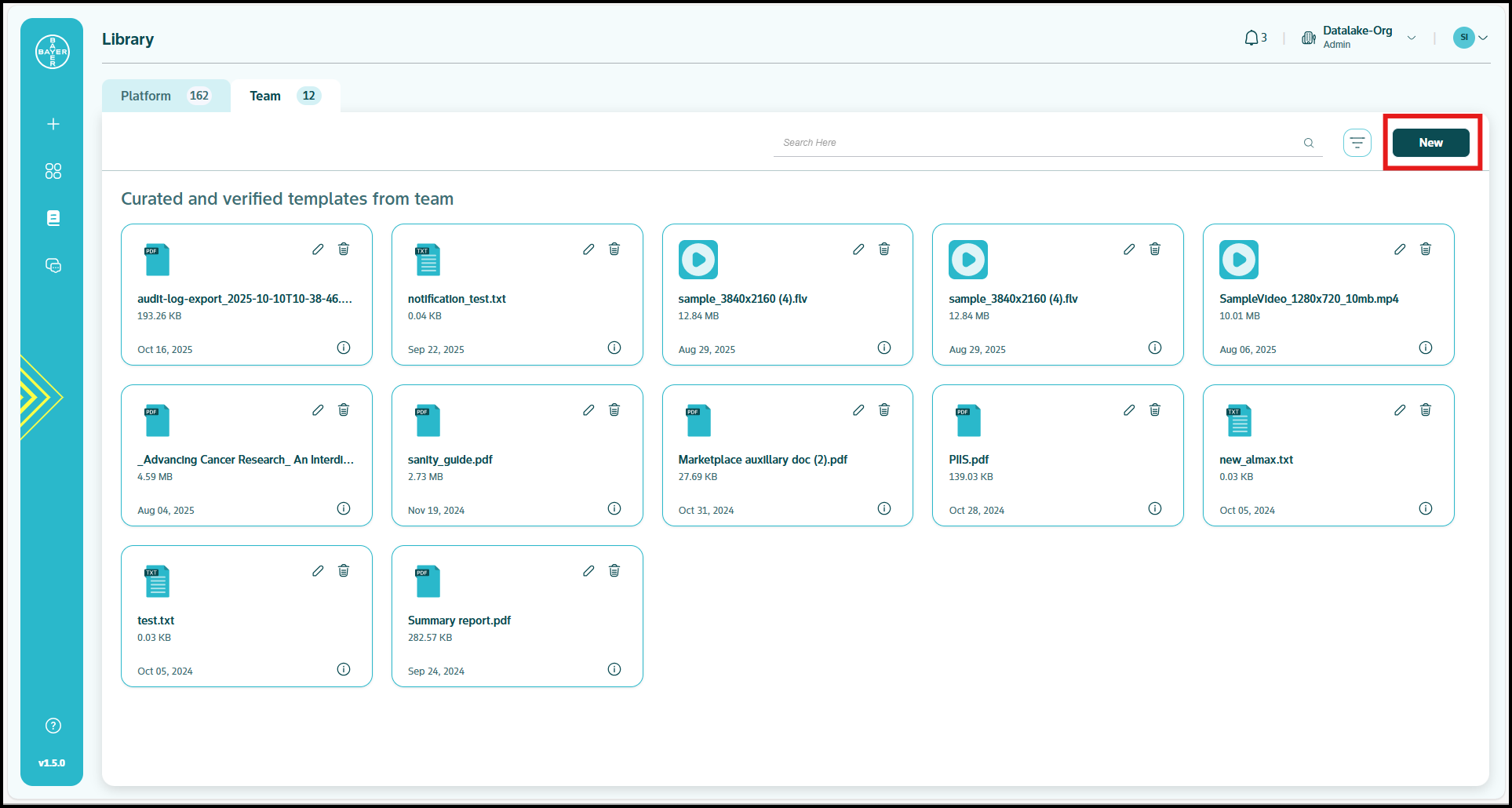Open the chat icon in sidebar
The height and width of the screenshot is (808, 1512).
pos(53,266)
